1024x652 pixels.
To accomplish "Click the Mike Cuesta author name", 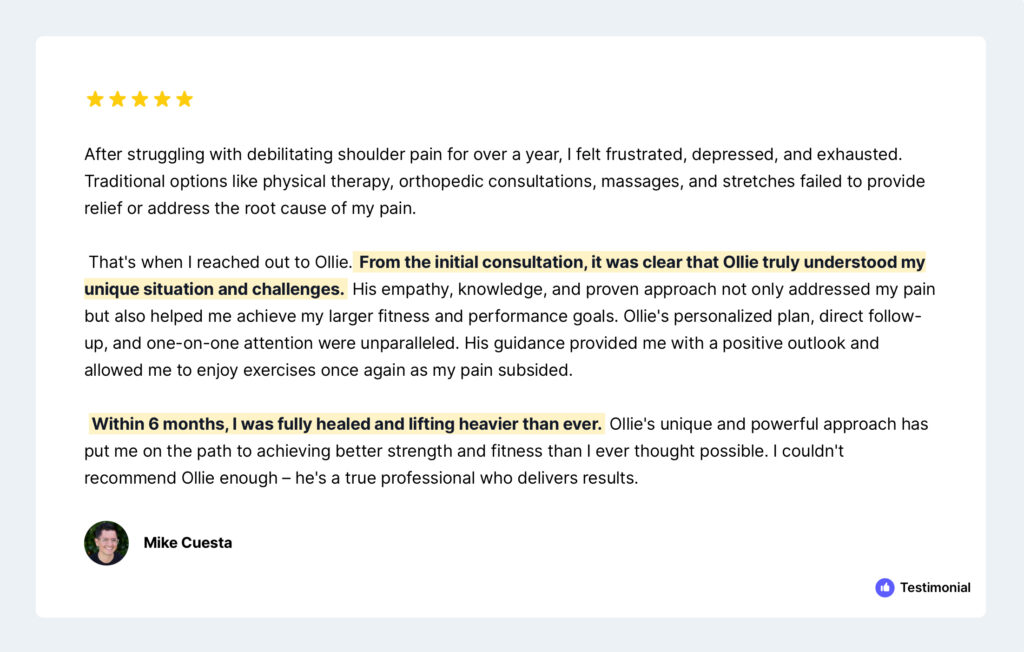I will pos(188,543).
